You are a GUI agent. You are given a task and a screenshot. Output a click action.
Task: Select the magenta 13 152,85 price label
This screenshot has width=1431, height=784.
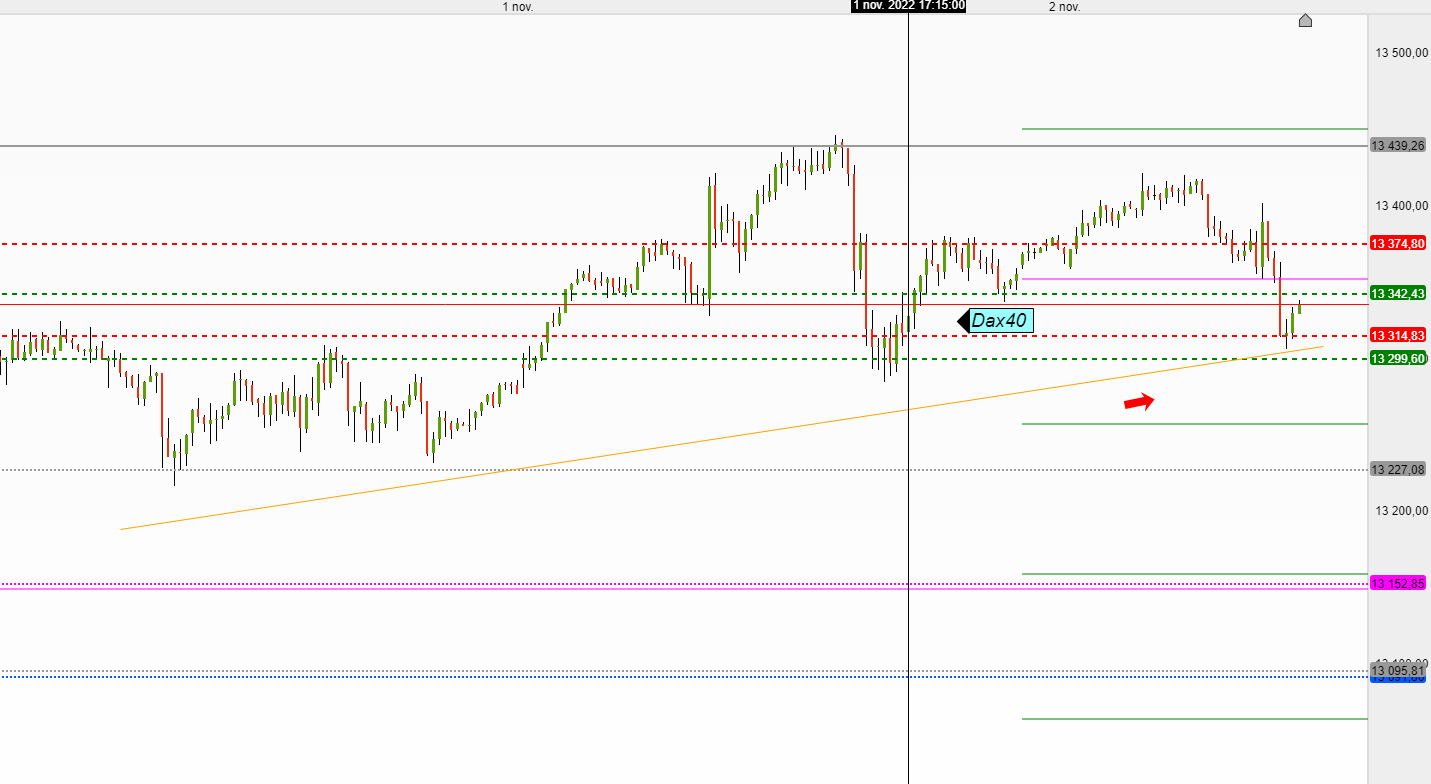coord(1398,583)
